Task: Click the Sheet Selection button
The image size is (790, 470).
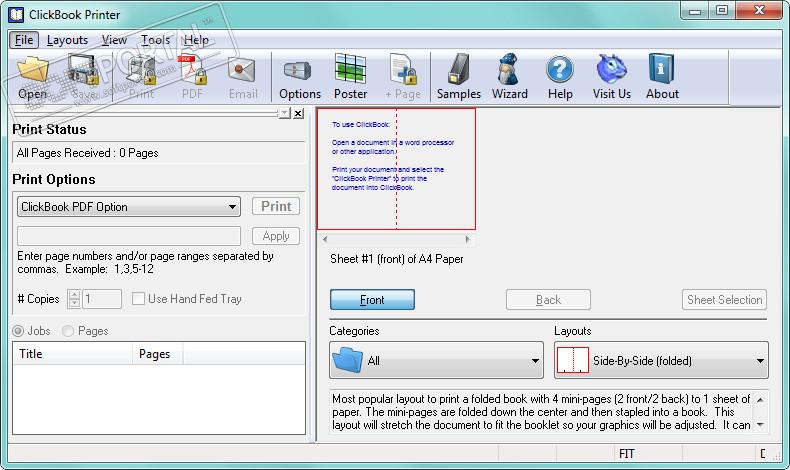Action: pos(725,300)
